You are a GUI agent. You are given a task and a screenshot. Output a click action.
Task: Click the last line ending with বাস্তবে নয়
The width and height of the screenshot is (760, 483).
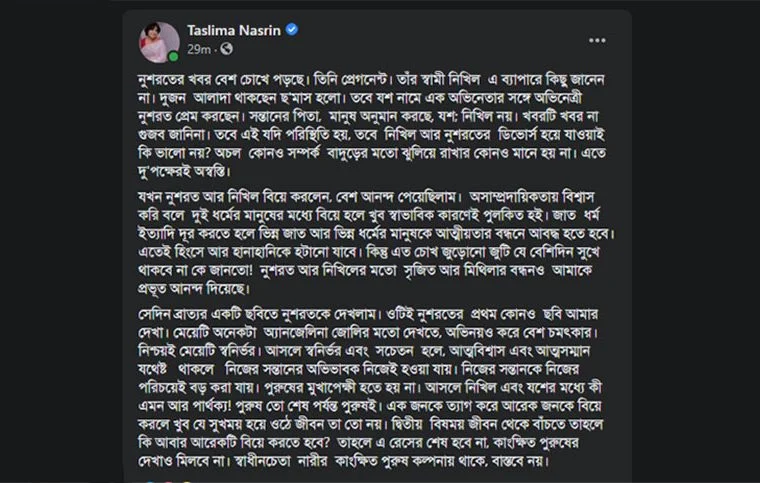[344, 461]
